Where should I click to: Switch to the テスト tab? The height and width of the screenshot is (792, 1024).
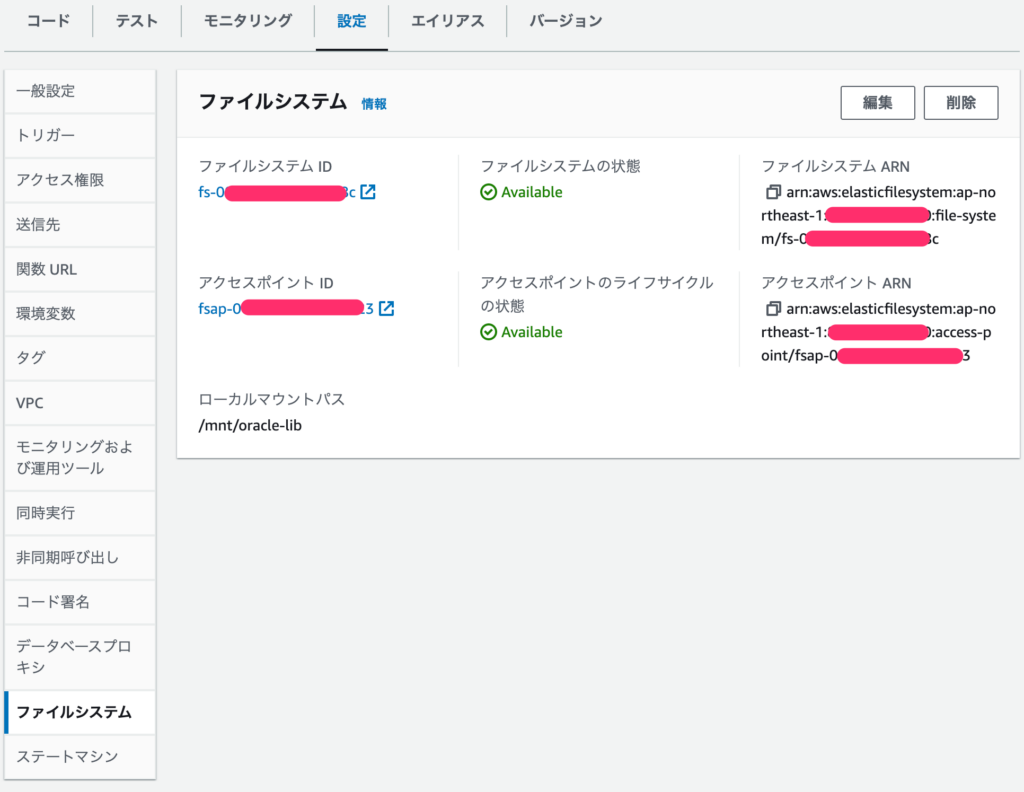[x=136, y=21]
